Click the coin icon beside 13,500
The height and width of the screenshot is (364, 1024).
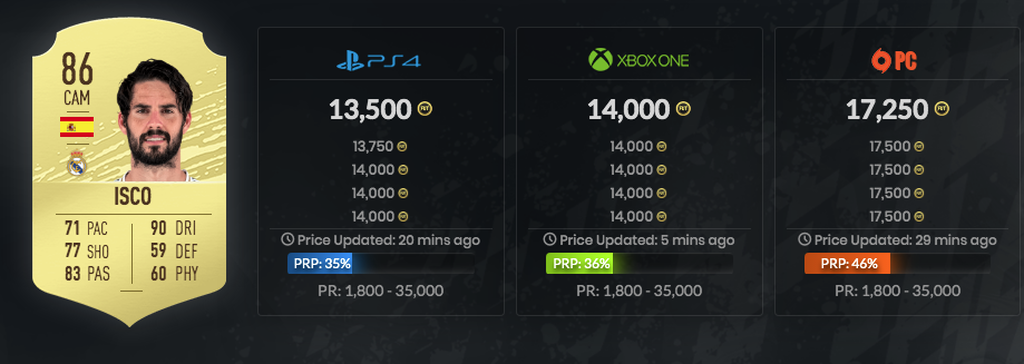click(x=424, y=108)
